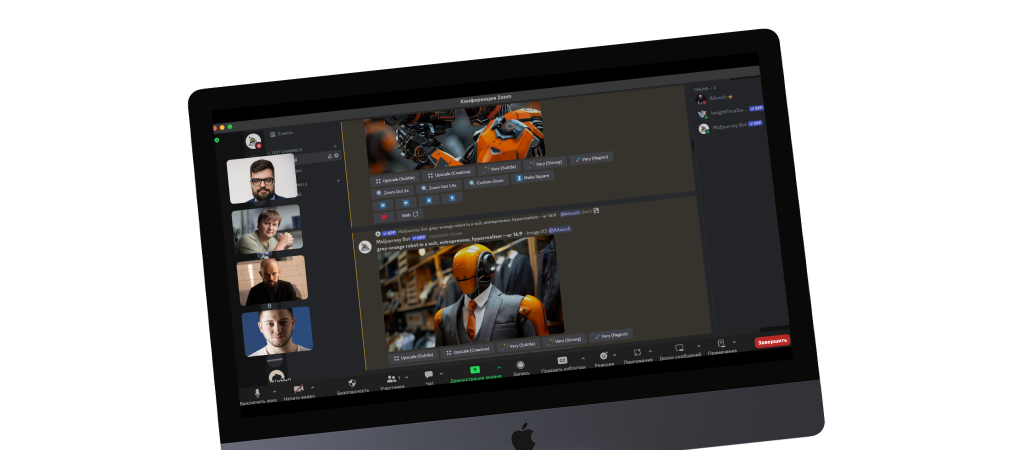The image size is (1016, 450).
Task: Expand share screen options arrow
Action: pyautogui.click(x=498, y=366)
